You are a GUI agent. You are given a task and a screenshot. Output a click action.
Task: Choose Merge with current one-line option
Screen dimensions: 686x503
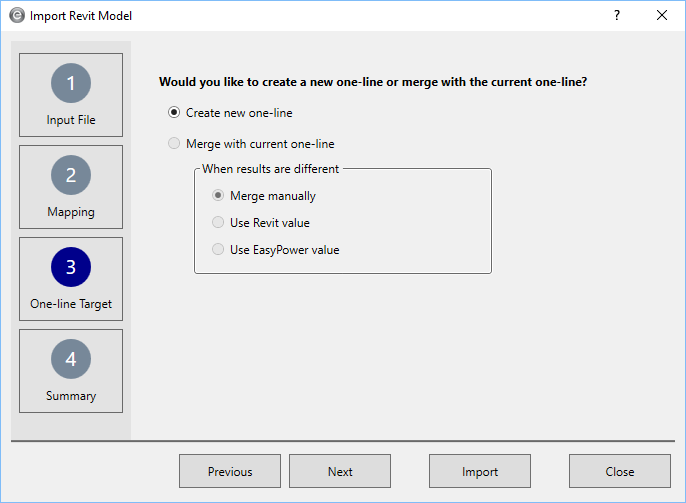click(174, 144)
